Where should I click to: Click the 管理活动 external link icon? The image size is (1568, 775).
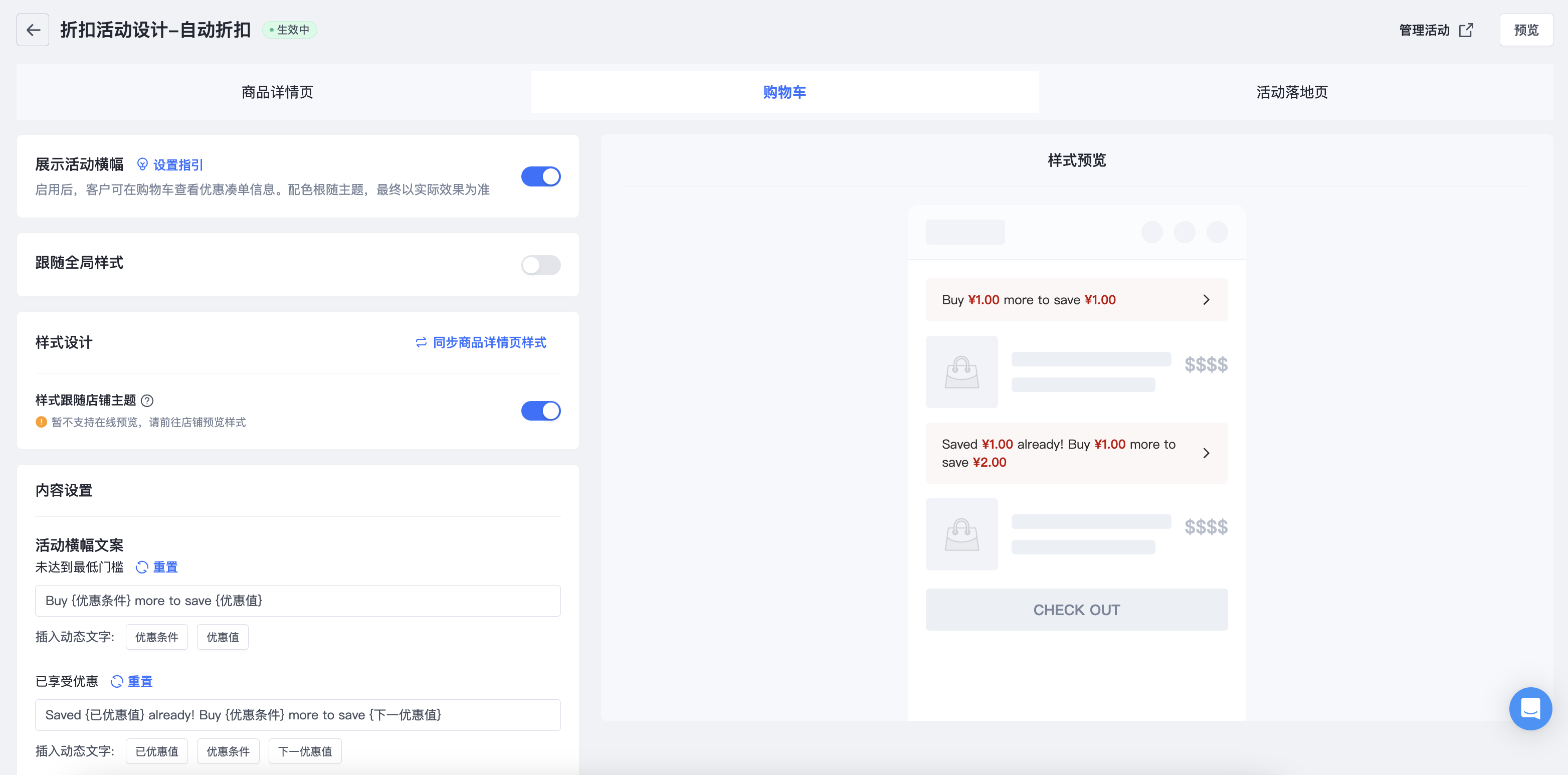pyautogui.click(x=1466, y=30)
